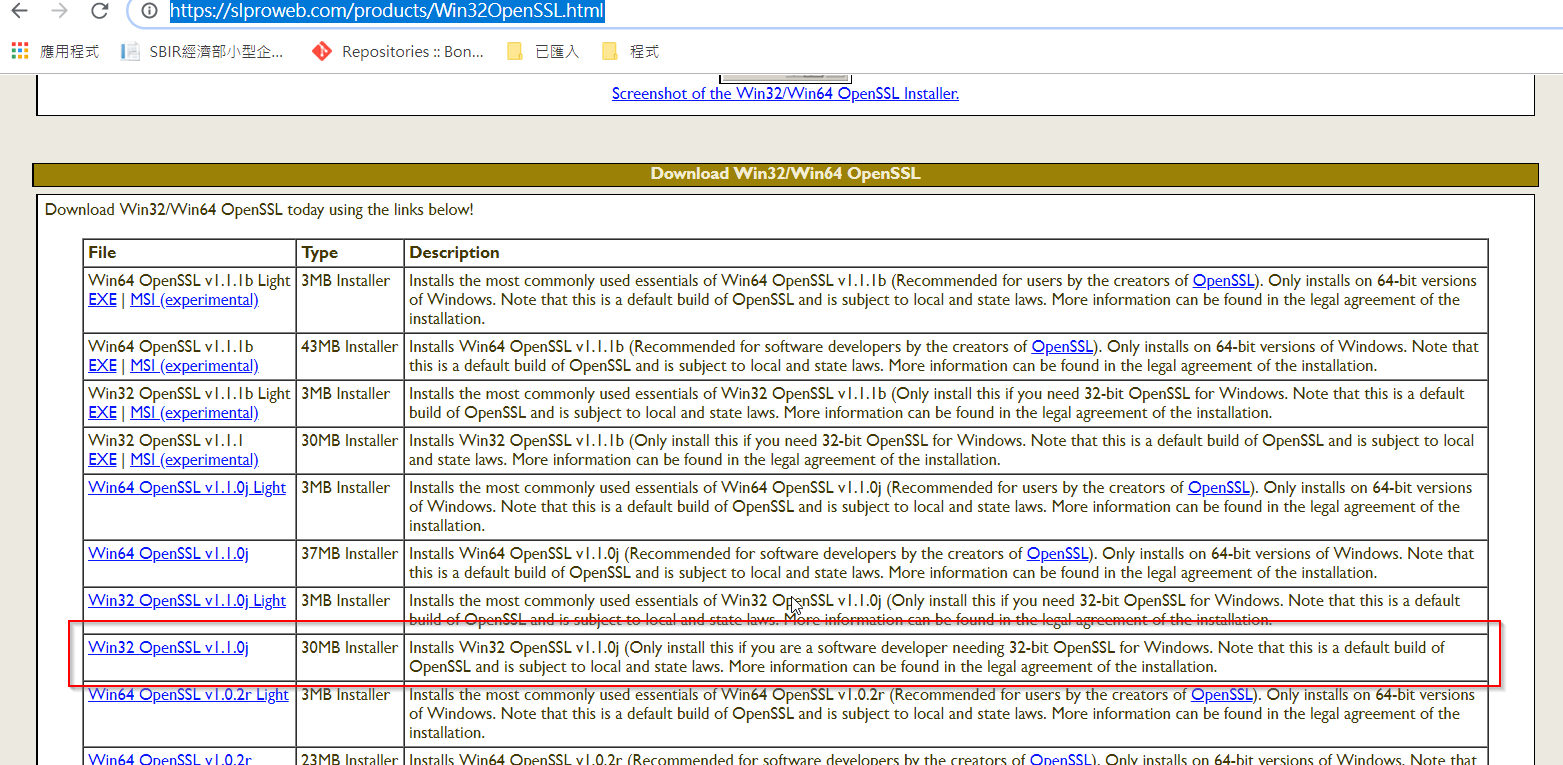
Task: Open Win64 OpenSSL v1.1.0j 37MB link
Action: (168, 554)
